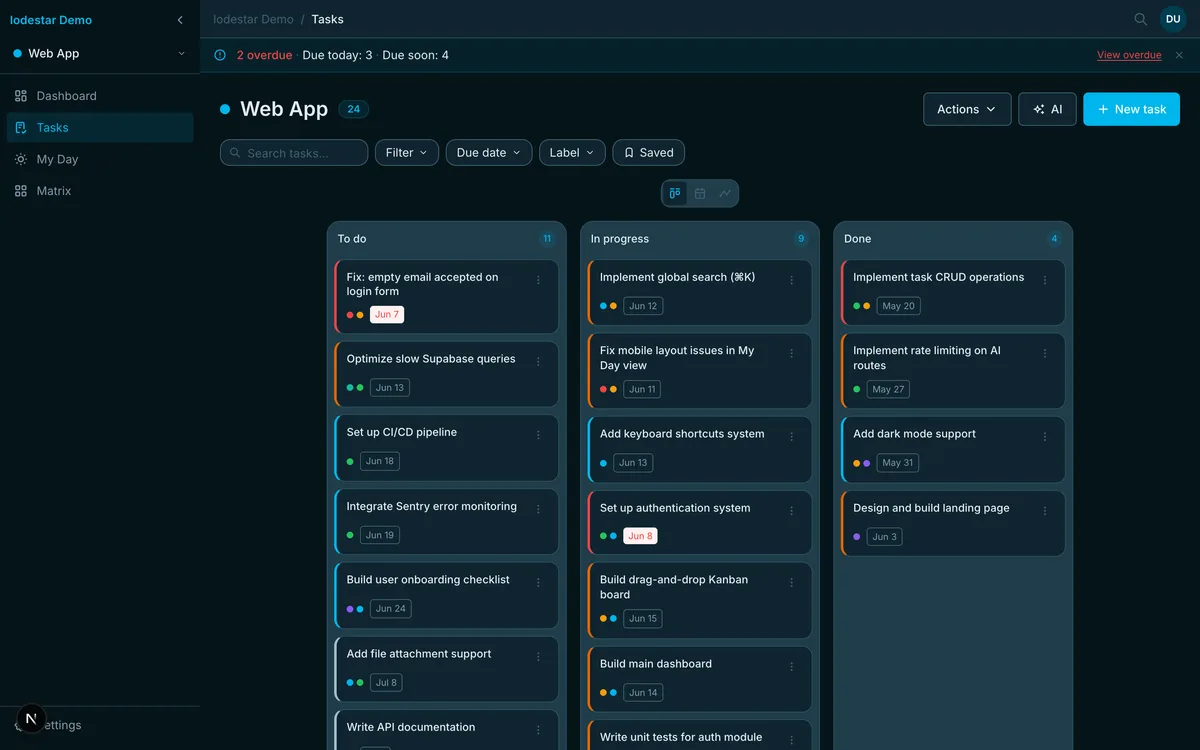
Task: Click the May 20 date badge
Action: [898, 306]
